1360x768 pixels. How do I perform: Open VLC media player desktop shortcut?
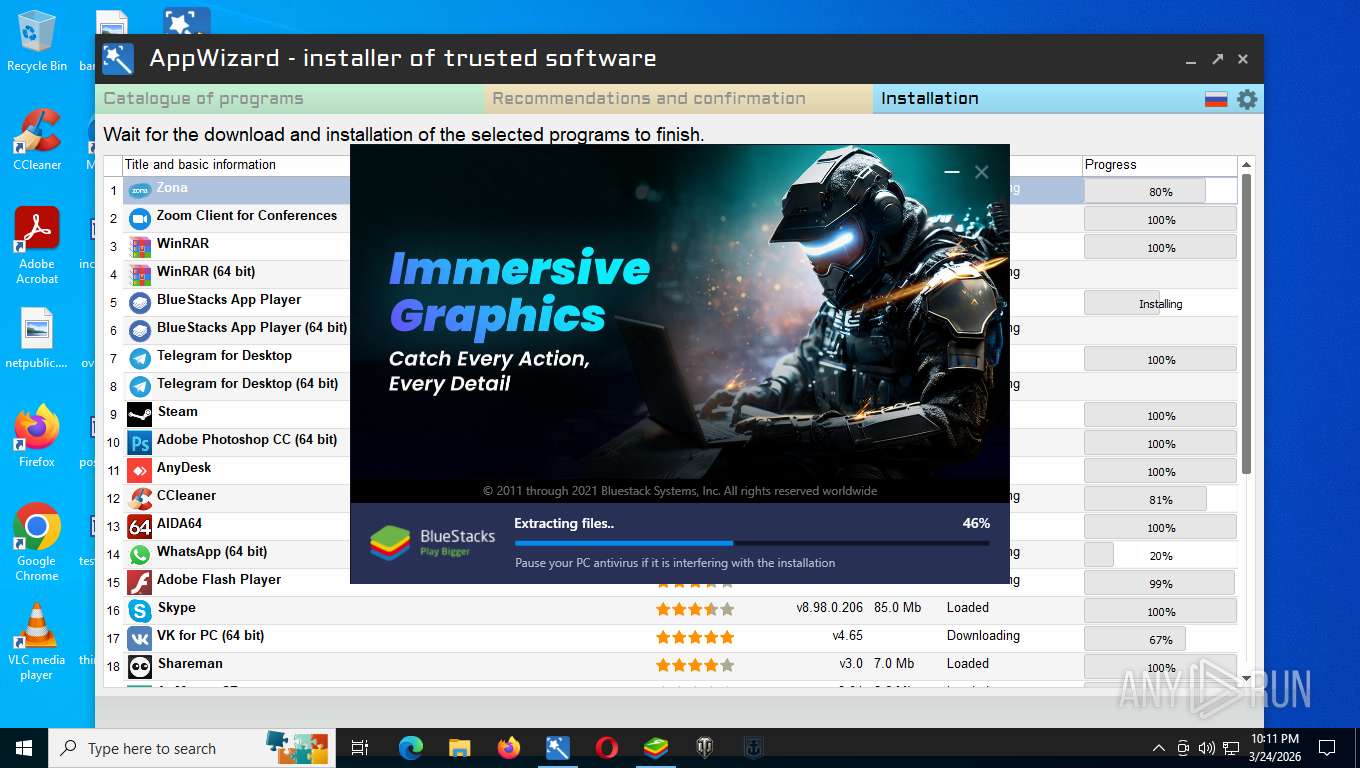(x=37, y=642)
